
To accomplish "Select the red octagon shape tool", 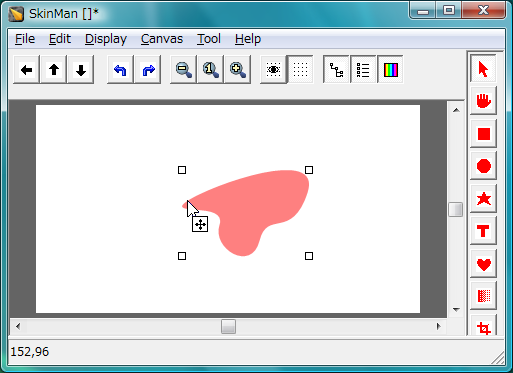I will (483, 166).
